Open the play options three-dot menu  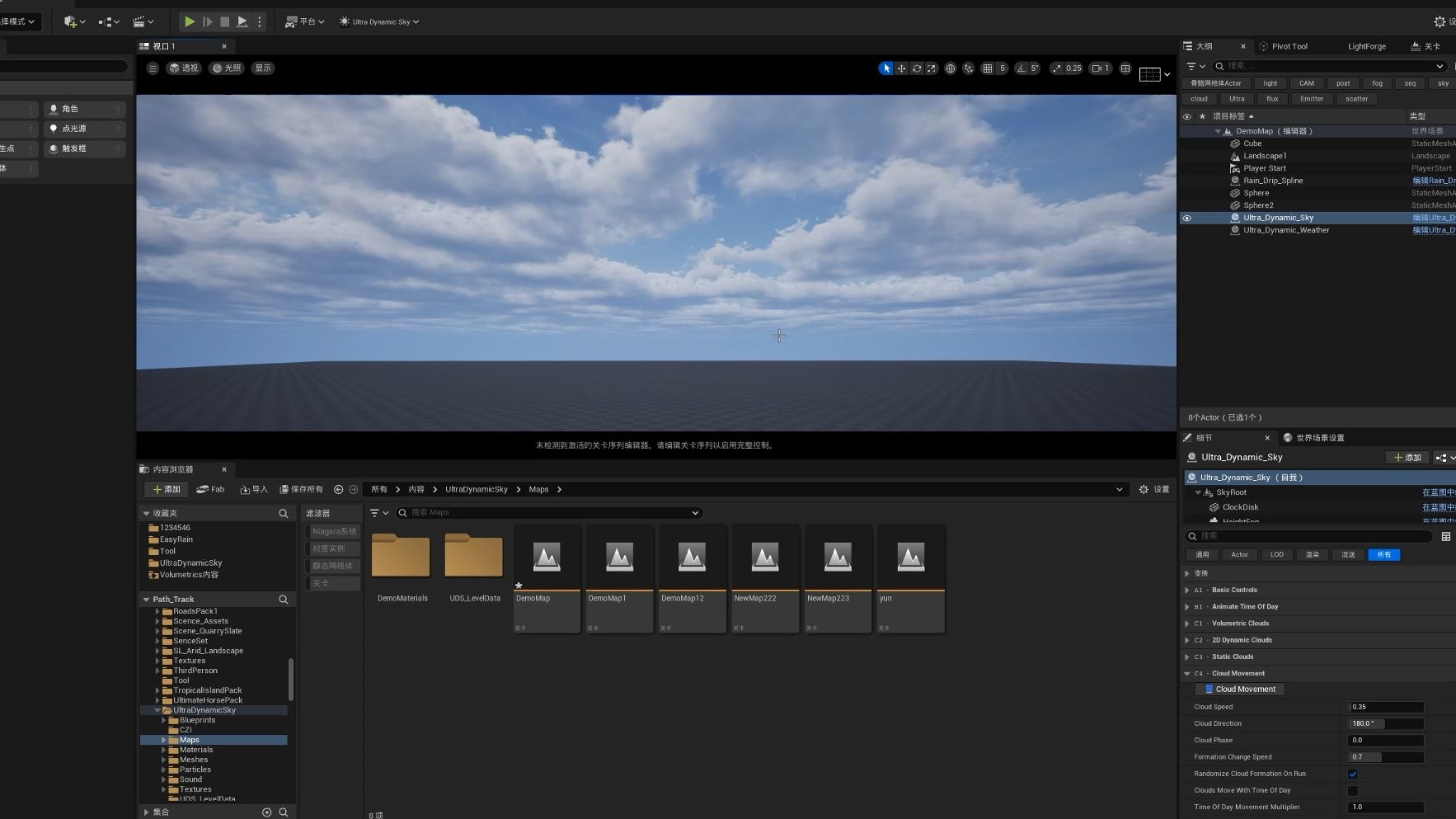[x=260, y=21]
